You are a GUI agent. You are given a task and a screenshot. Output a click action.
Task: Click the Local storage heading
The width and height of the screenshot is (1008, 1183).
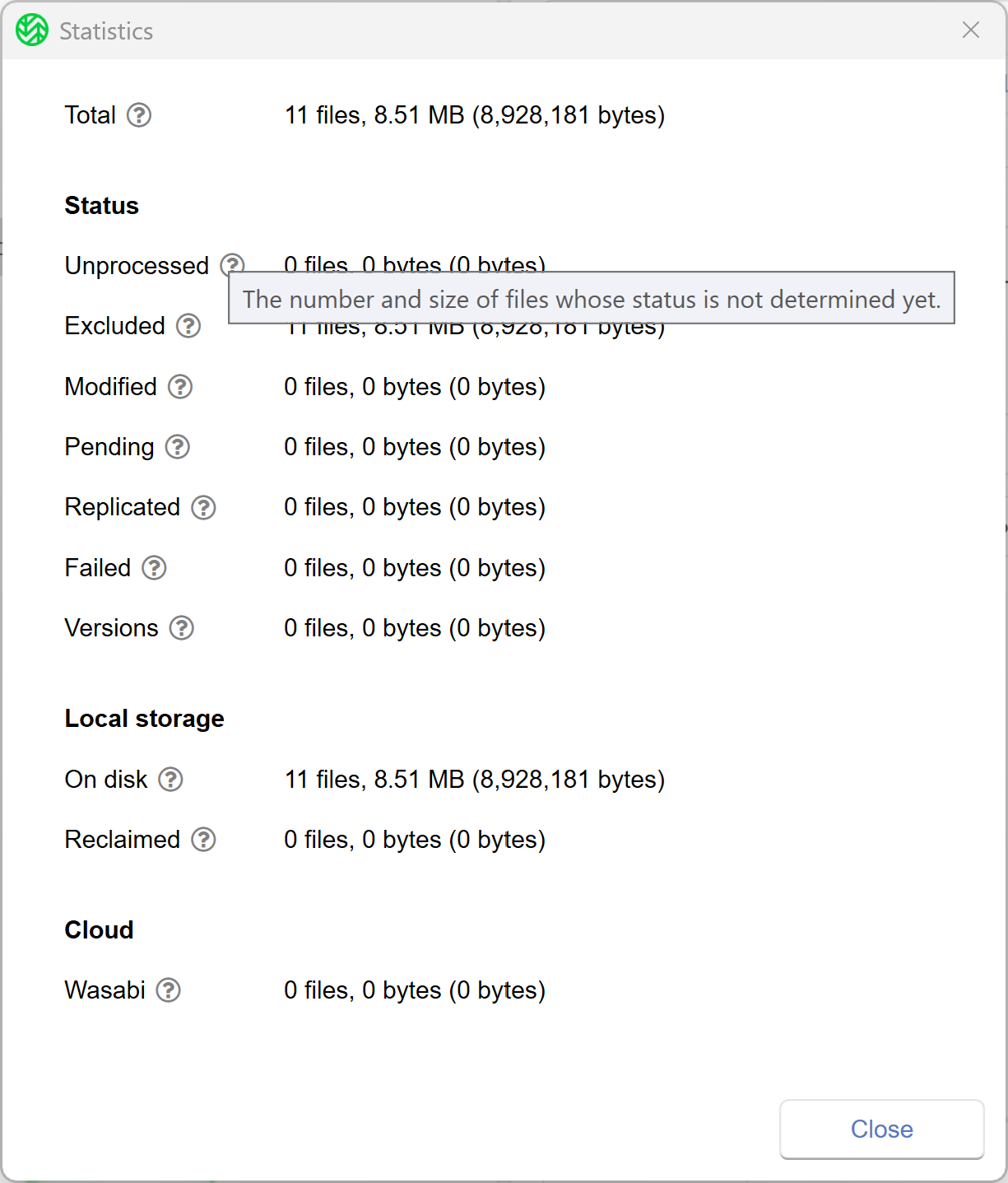145,719
